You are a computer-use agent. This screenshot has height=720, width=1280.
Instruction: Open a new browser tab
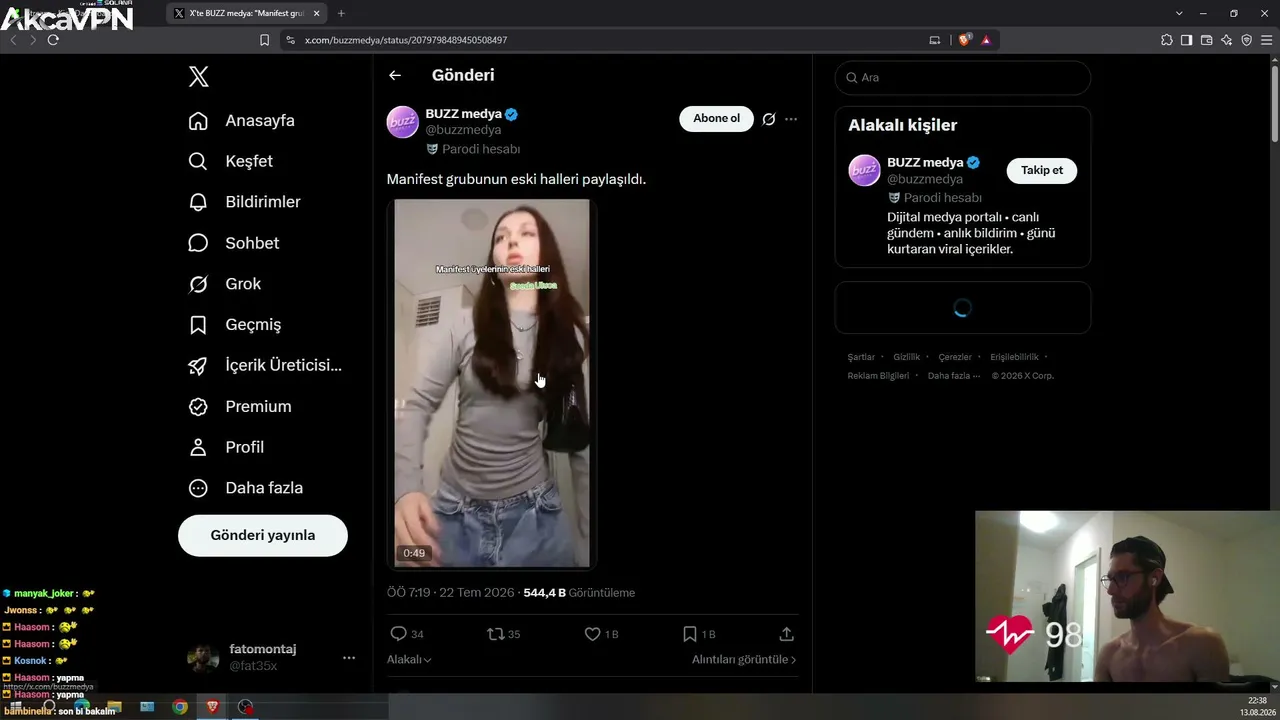coord(341,13)
